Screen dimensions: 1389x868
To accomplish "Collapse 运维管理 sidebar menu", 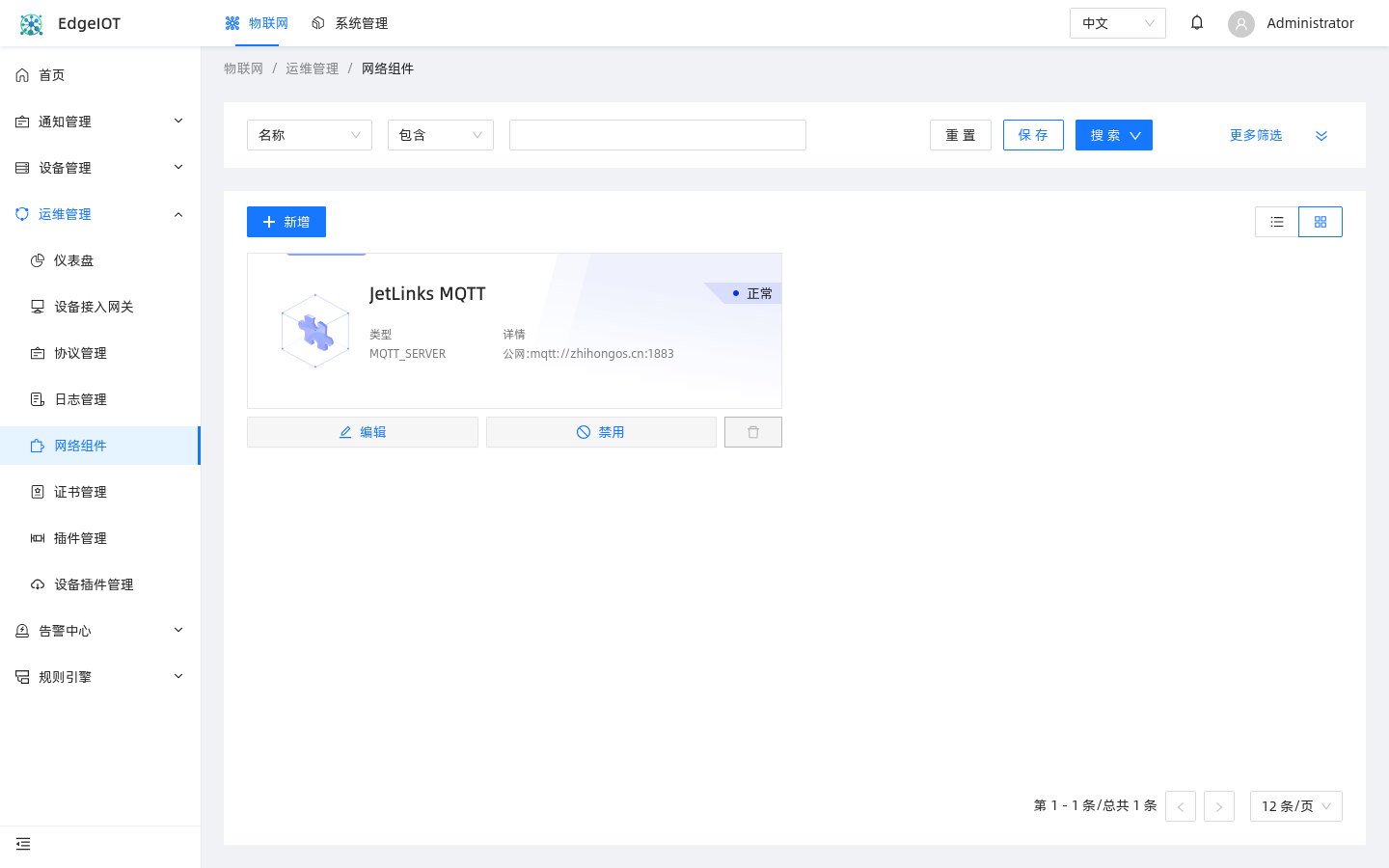I will (x=100, y=214).
